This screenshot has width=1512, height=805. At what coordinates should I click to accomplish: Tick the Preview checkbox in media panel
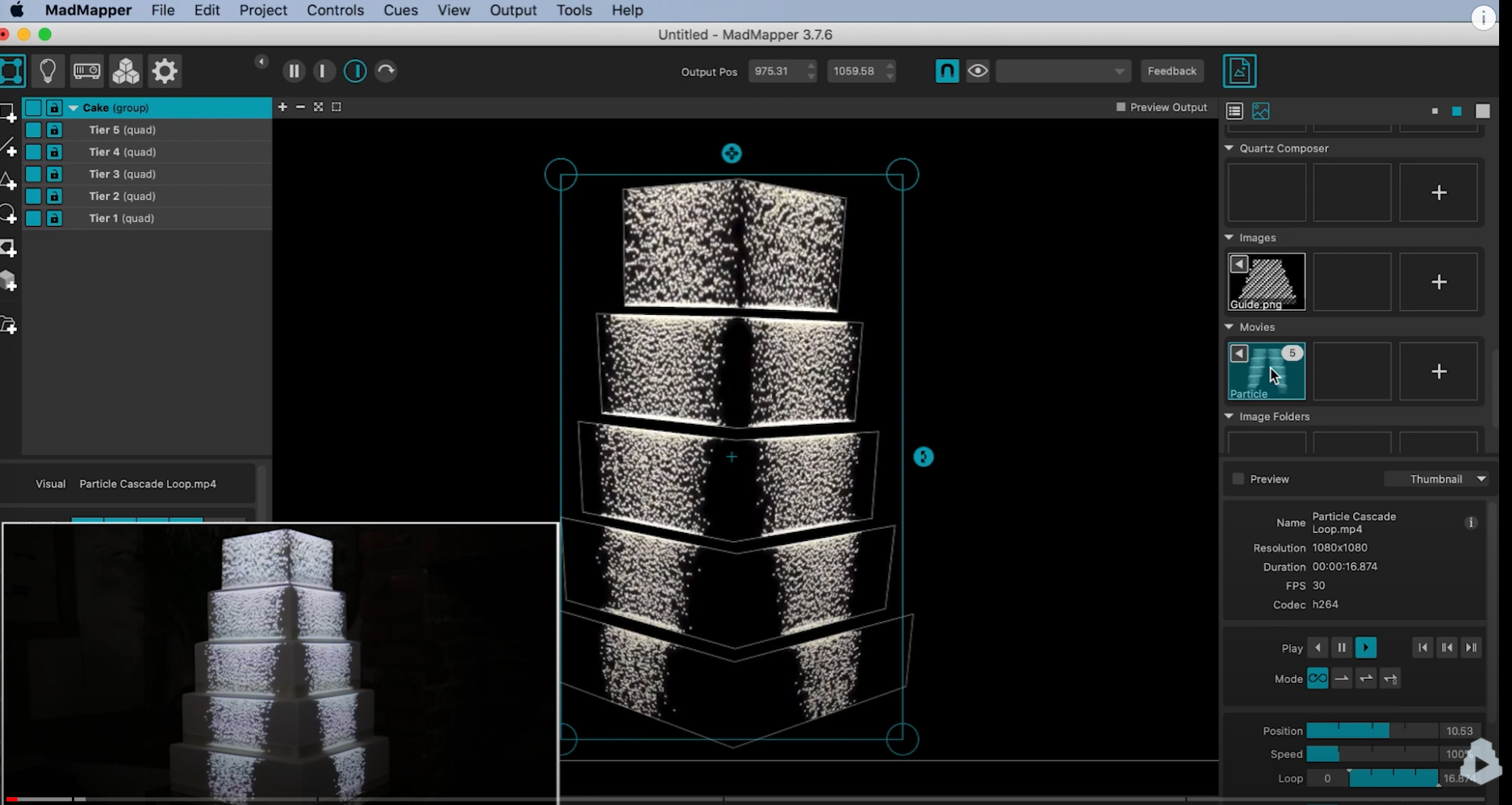pos(1238,479)
